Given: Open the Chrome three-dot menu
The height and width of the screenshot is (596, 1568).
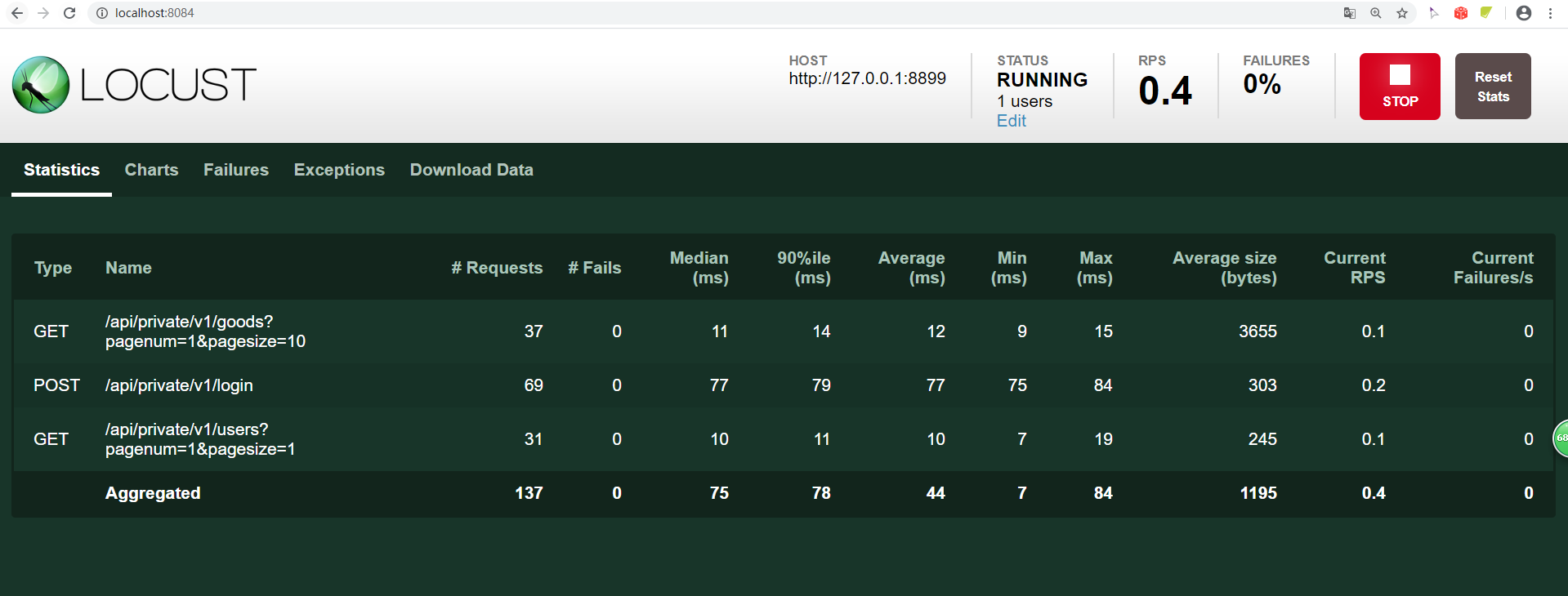Looking at the screenshot, I should tap(1550, 13).
